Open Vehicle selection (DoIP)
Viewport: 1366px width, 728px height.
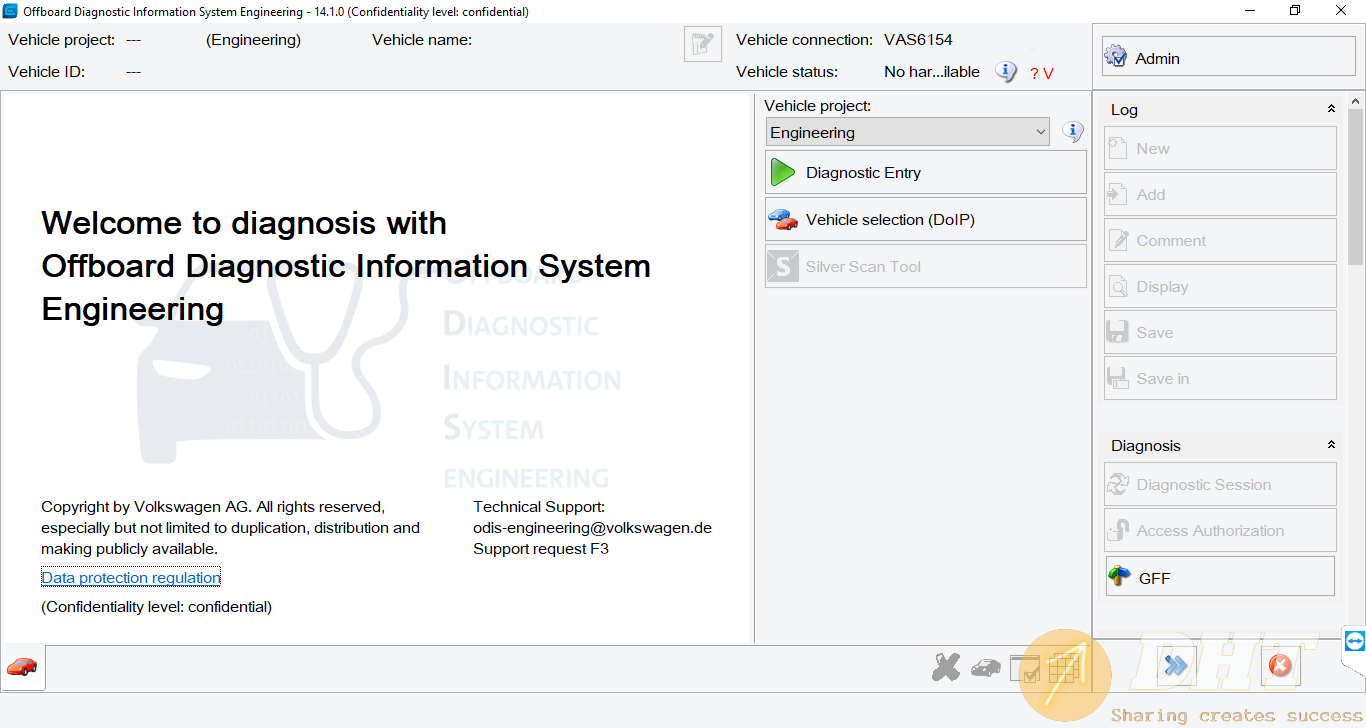click(x=925, y=220)
